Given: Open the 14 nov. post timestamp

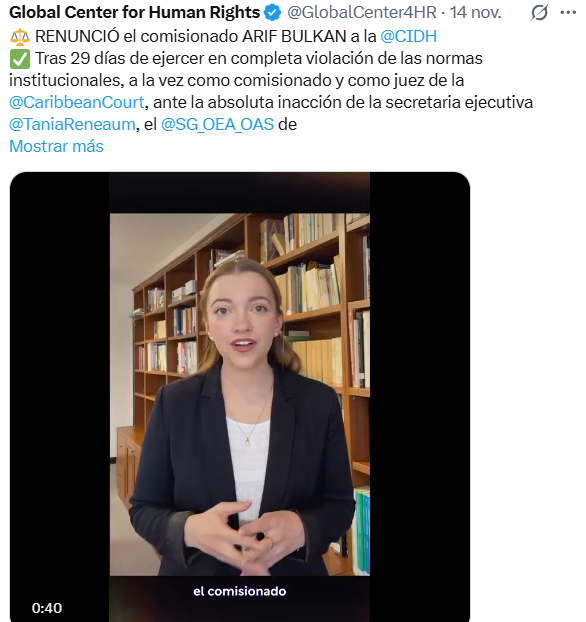Looking at the screenshot, I should (475, 13).
